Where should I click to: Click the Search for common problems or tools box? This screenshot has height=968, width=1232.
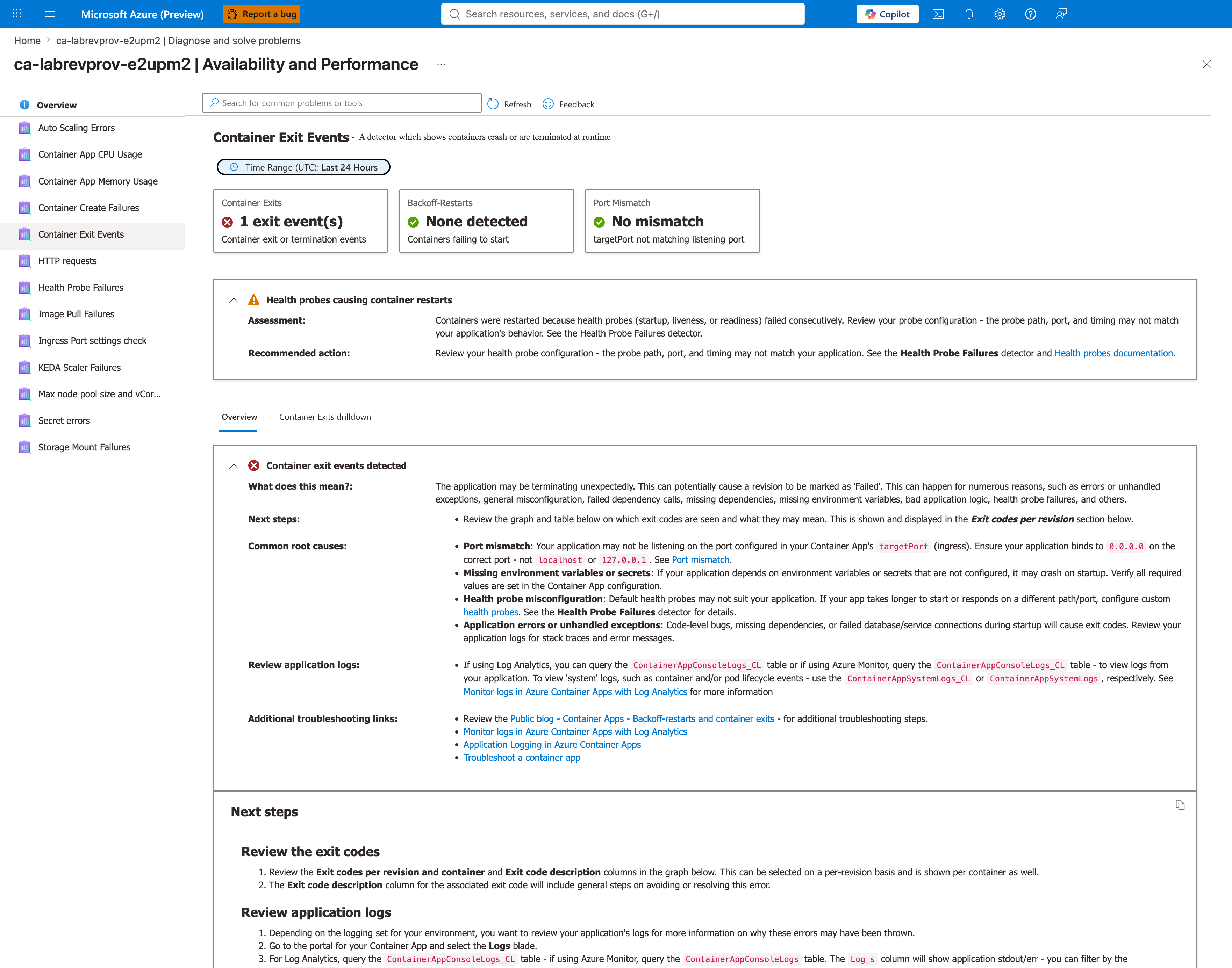[x=342, y=103]
